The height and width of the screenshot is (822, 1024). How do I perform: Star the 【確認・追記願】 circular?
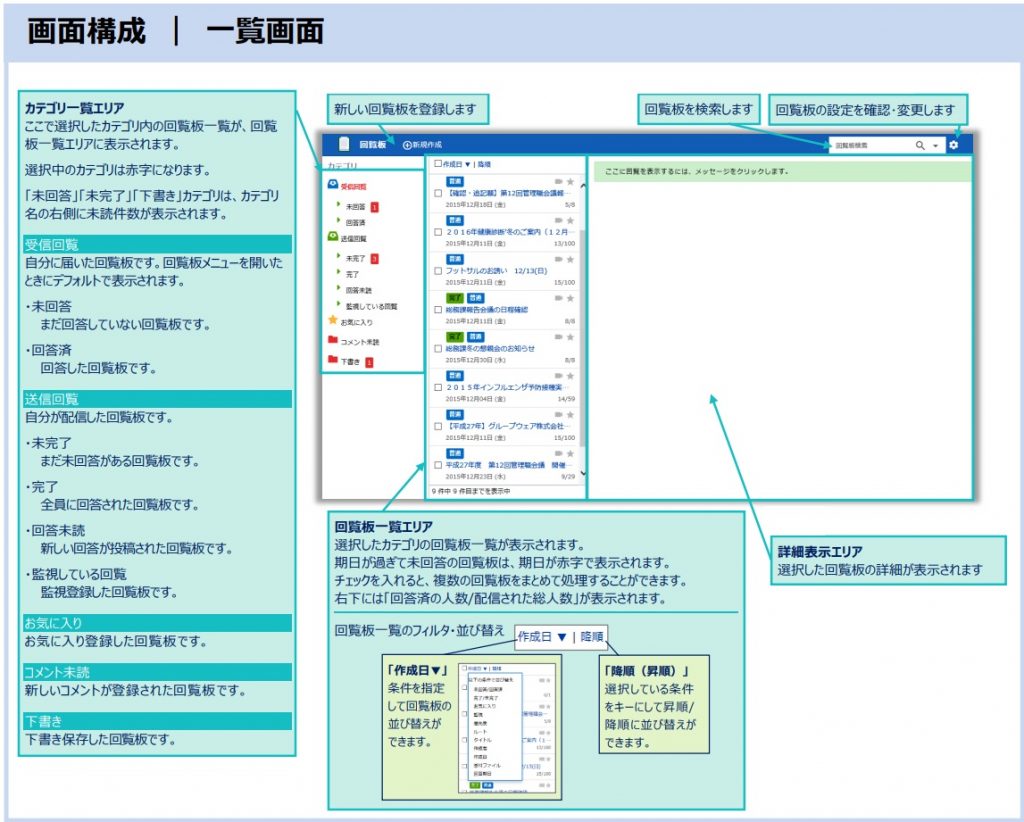click(570, 182)
